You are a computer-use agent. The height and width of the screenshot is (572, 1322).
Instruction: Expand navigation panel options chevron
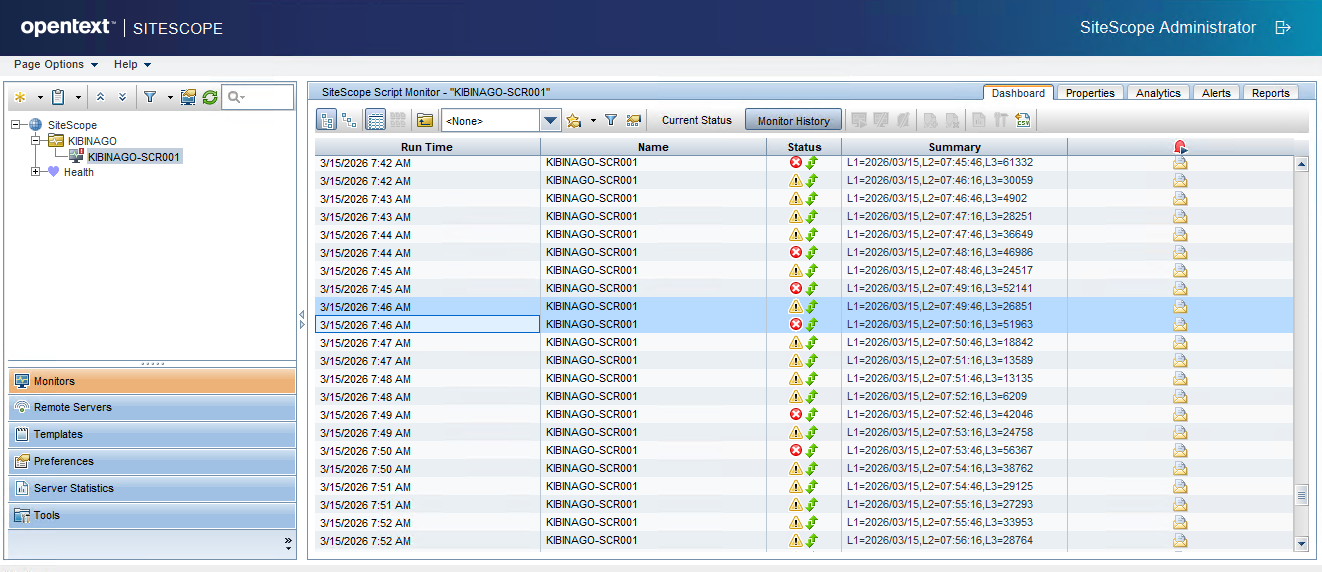[x=288, y=544]
